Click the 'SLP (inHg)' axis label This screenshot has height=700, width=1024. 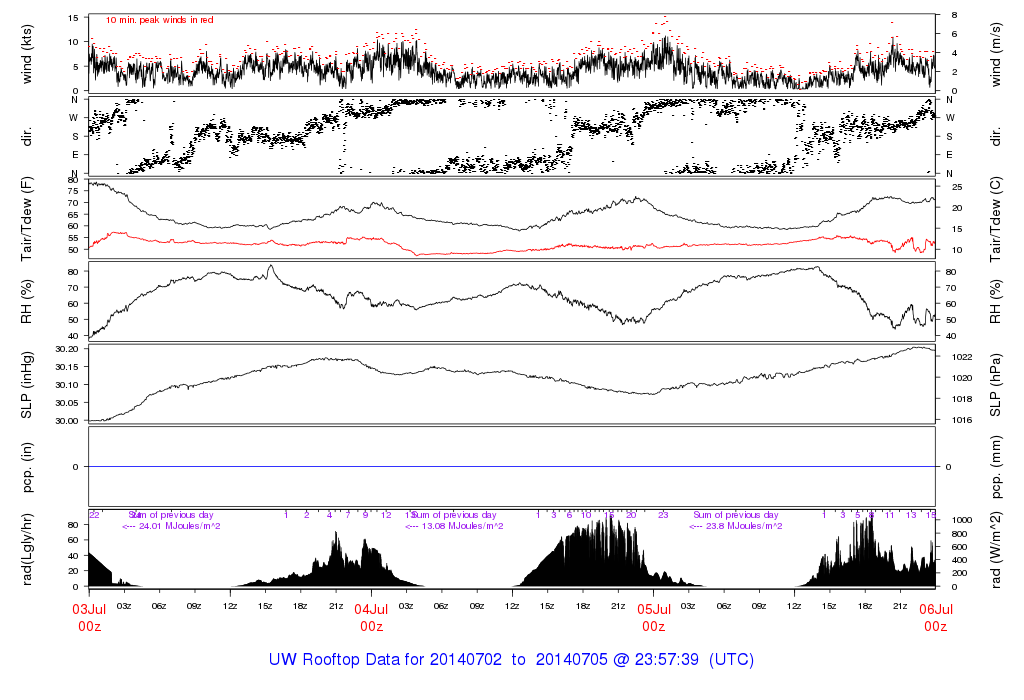pos(27,384)
